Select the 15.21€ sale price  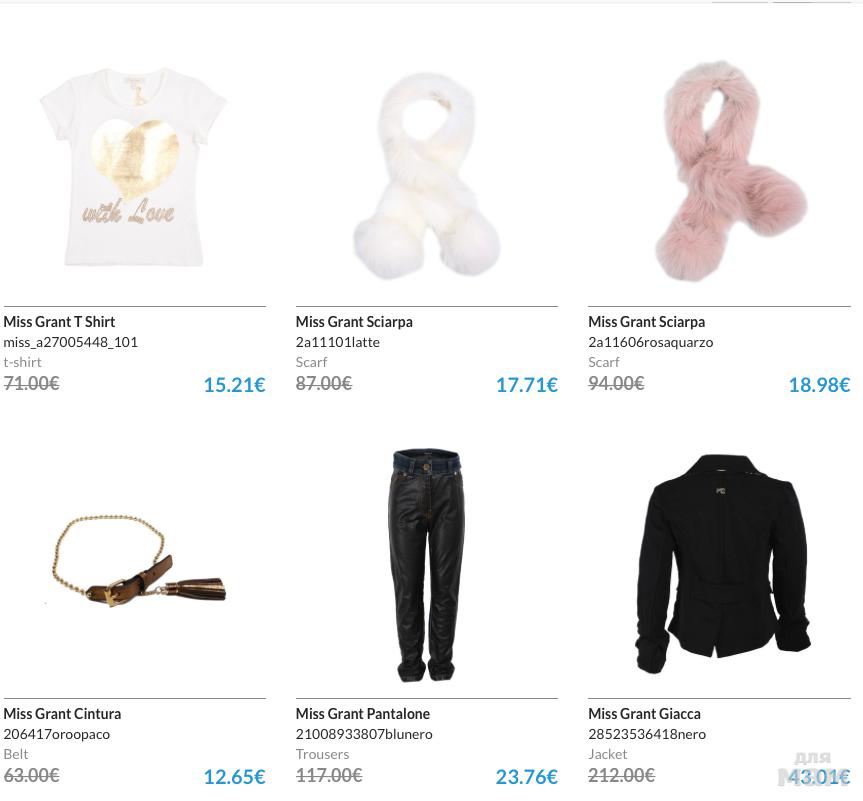coord(234,385)
